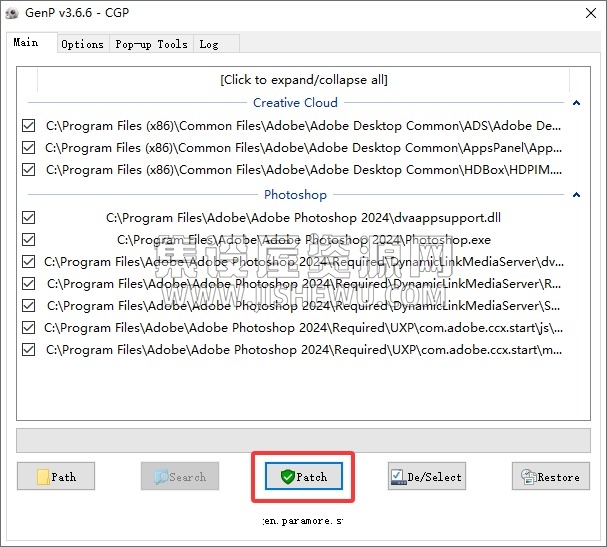Click the Path button with folder icon

[56, 476]
